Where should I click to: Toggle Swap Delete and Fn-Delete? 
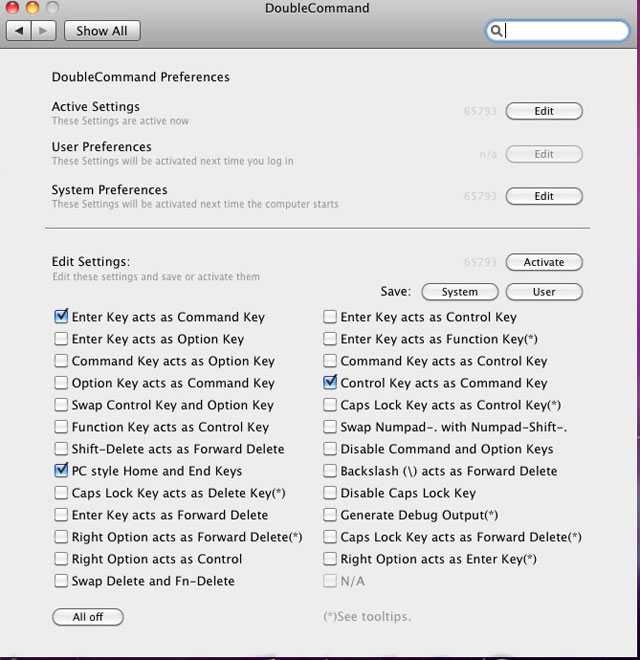tap(62, 581)
